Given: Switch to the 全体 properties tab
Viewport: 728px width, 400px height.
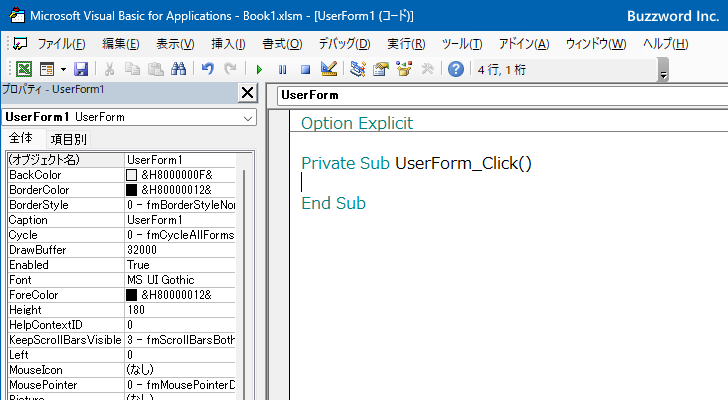Looking at the screenshot, I should pyautogui.click(x=21, y=138).
